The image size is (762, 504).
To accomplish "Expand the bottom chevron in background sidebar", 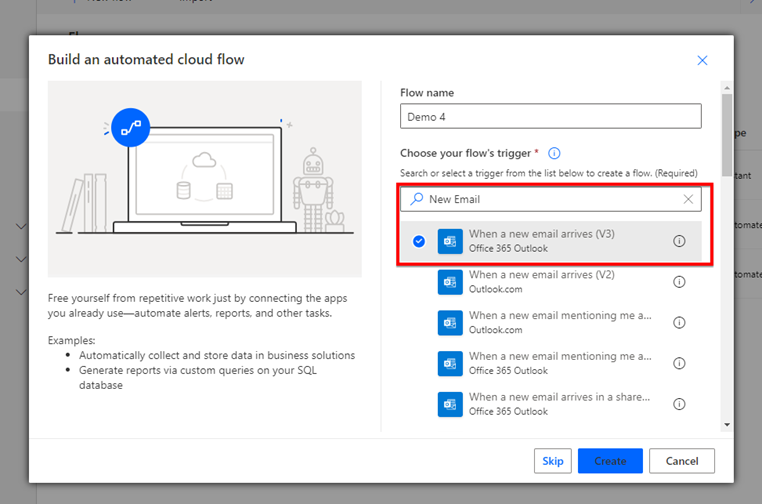I will click(x=21, y=292).
